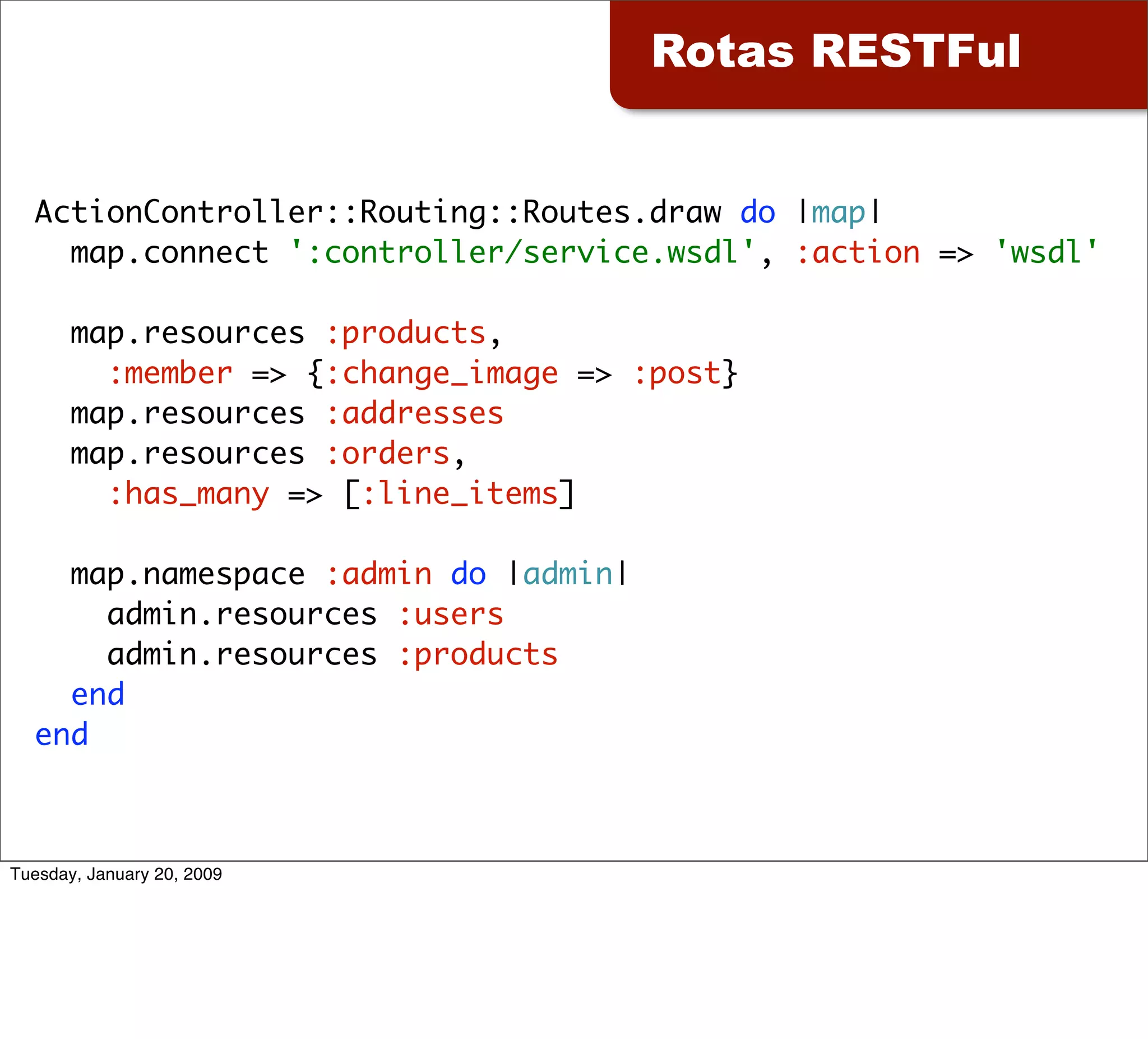The image size is (1148, 1039).
Task: Click the green 'wsdl' string literal
Action: [x=1045, y=253]
